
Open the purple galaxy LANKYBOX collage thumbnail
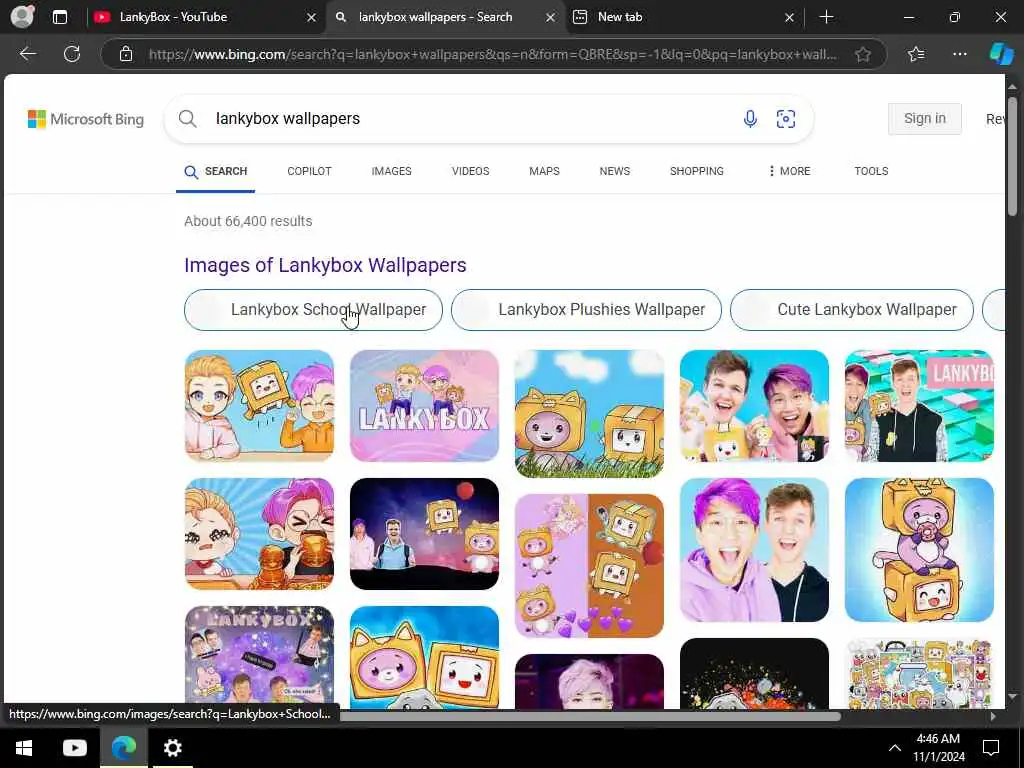tap(259, 657)
